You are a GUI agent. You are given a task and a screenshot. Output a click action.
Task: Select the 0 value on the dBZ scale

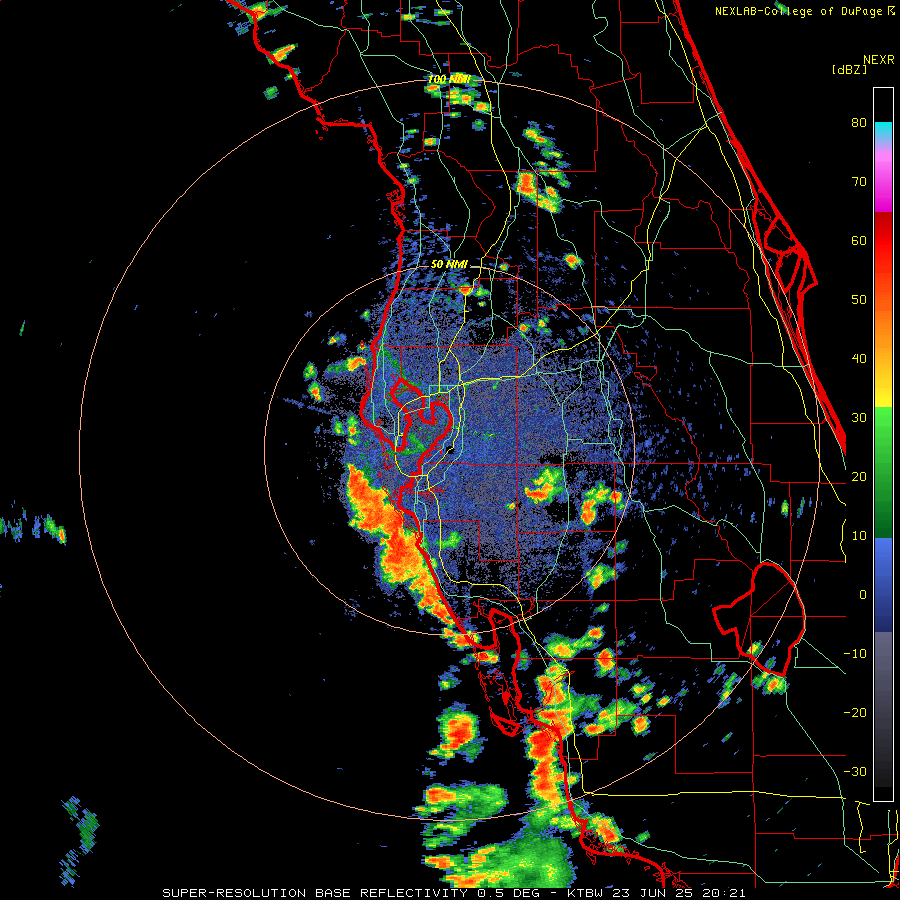click(x=863, y=595)
